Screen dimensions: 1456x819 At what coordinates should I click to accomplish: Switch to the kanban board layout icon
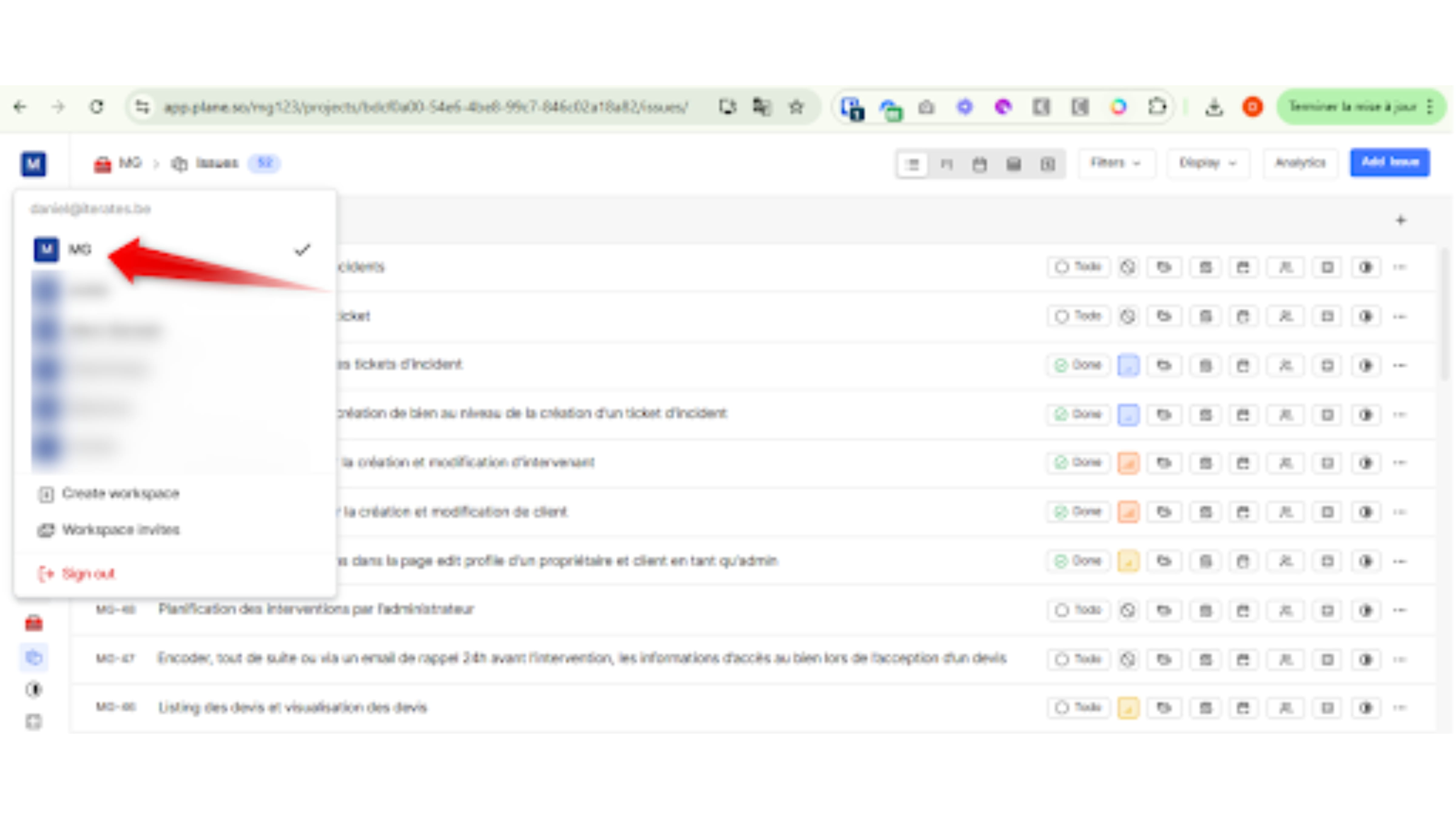946,164
